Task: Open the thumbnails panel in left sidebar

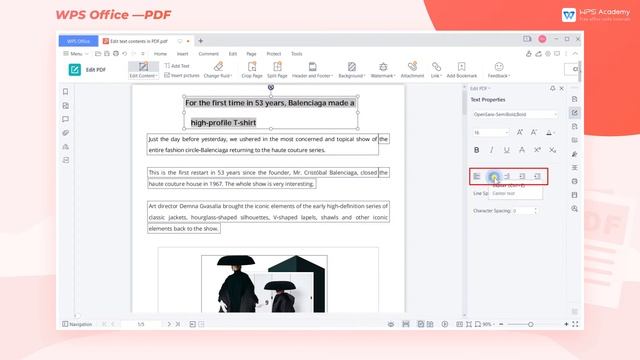Action: [x=65, y=105]
